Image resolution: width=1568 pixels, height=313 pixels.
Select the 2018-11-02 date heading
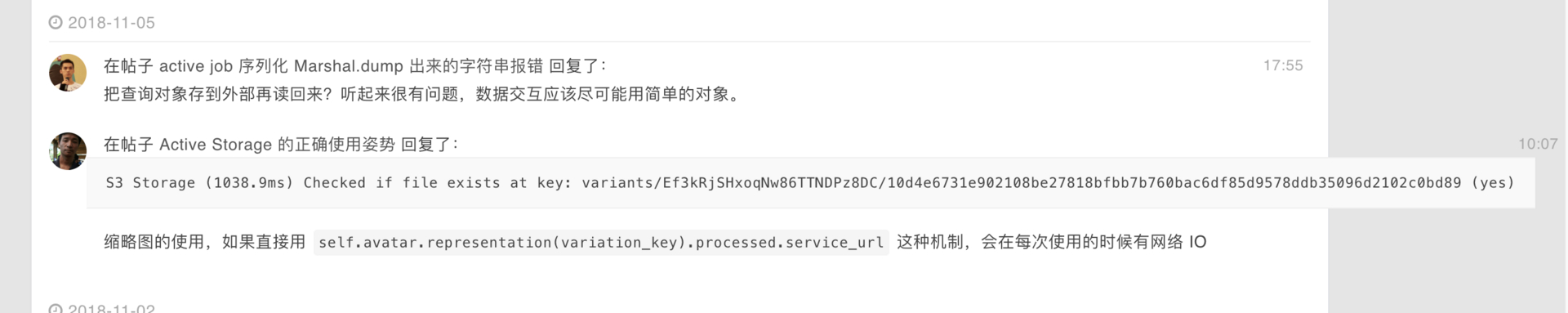tap(111, 309)
